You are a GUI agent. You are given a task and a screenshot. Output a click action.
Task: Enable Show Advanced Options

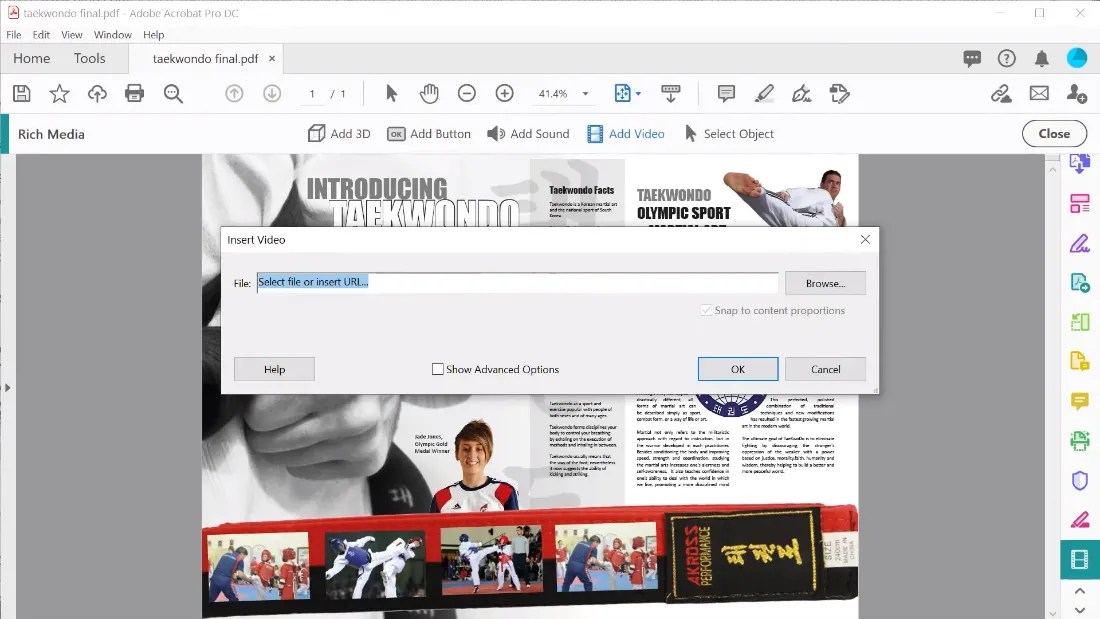[437, 369]
